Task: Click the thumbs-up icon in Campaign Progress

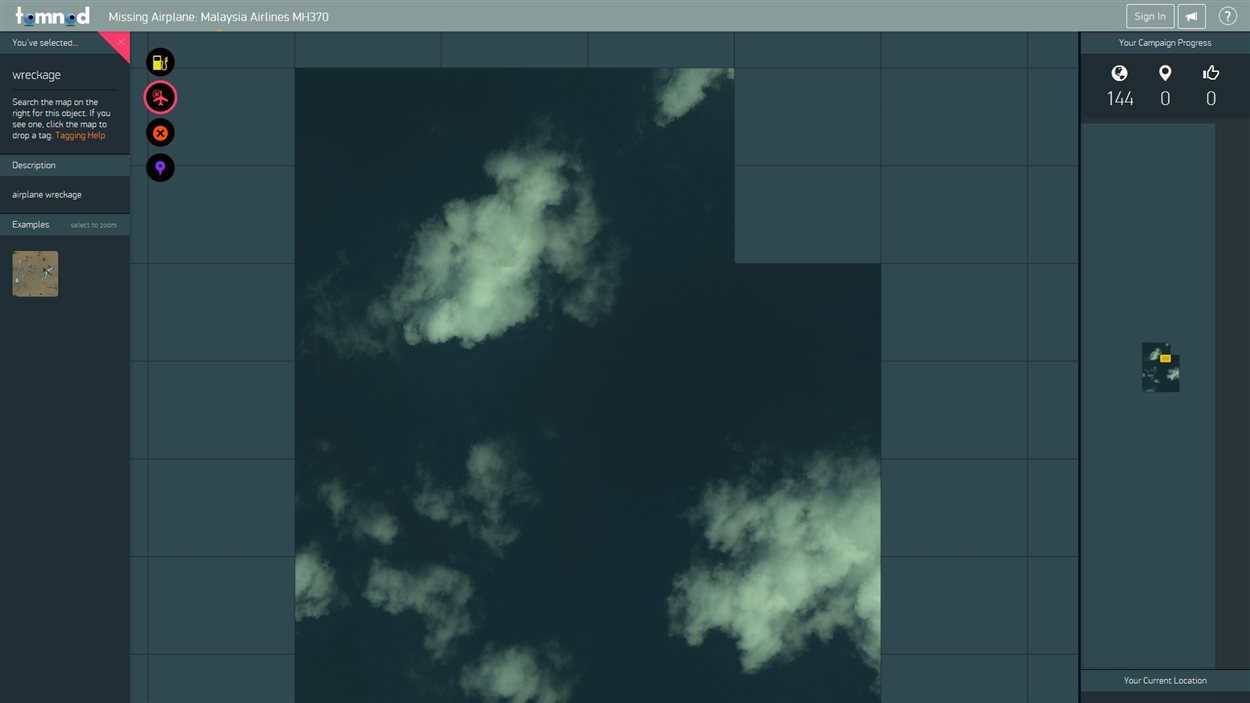Action: (1211, 73)
